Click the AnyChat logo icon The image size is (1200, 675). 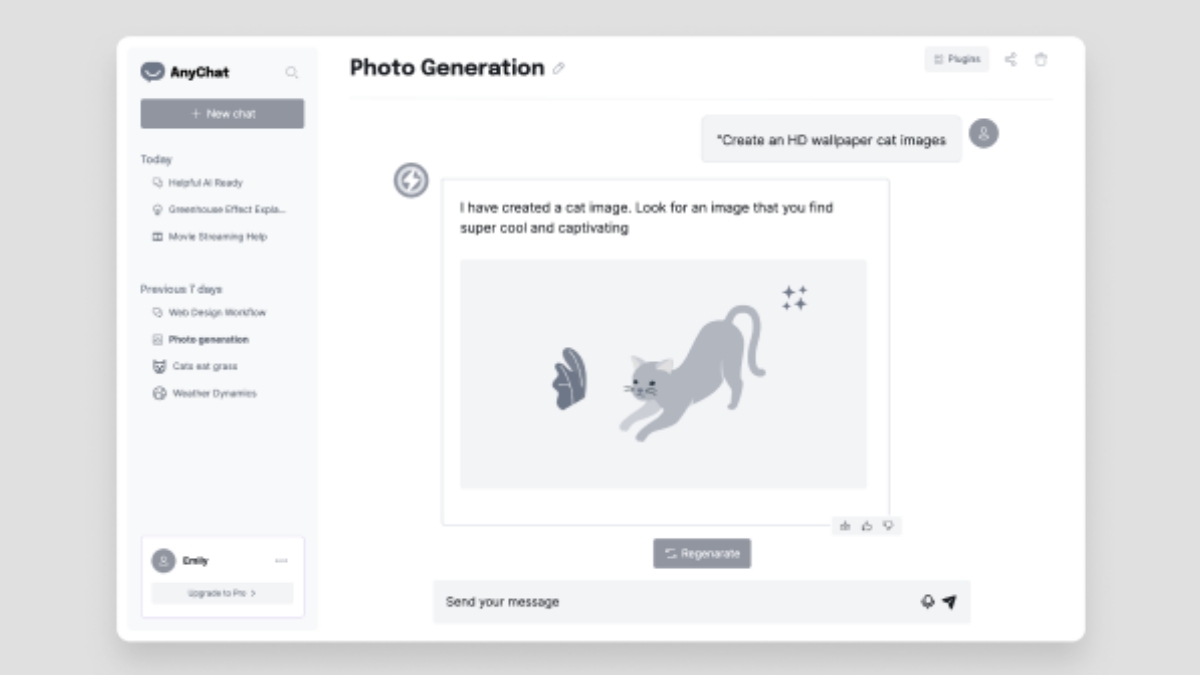[x=152, y=72]
